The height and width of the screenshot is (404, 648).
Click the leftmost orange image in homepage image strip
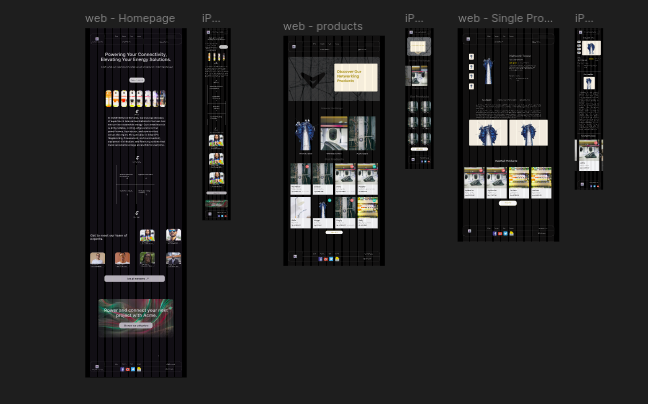pos(108,99)
